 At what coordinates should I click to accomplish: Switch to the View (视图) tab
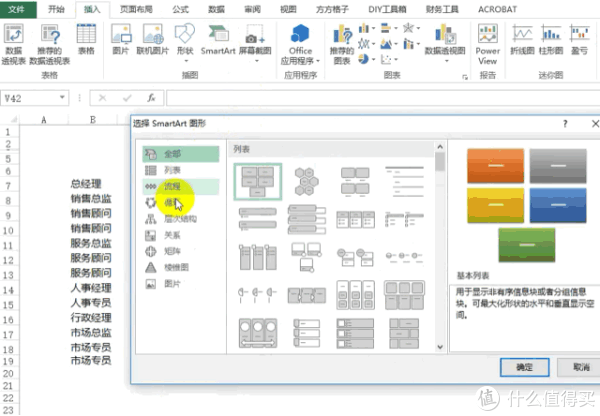click(x=288, y=9)
